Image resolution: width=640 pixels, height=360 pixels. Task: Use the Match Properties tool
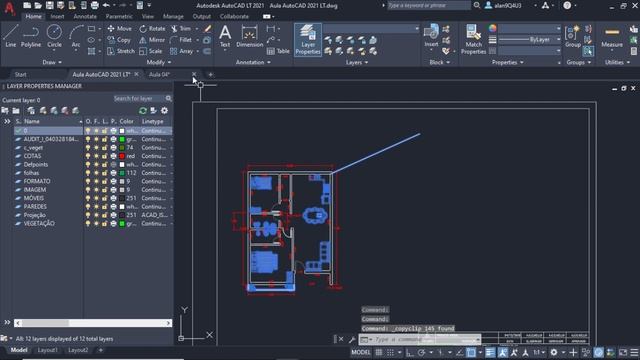pyautogui.click(x=473, y=40)
